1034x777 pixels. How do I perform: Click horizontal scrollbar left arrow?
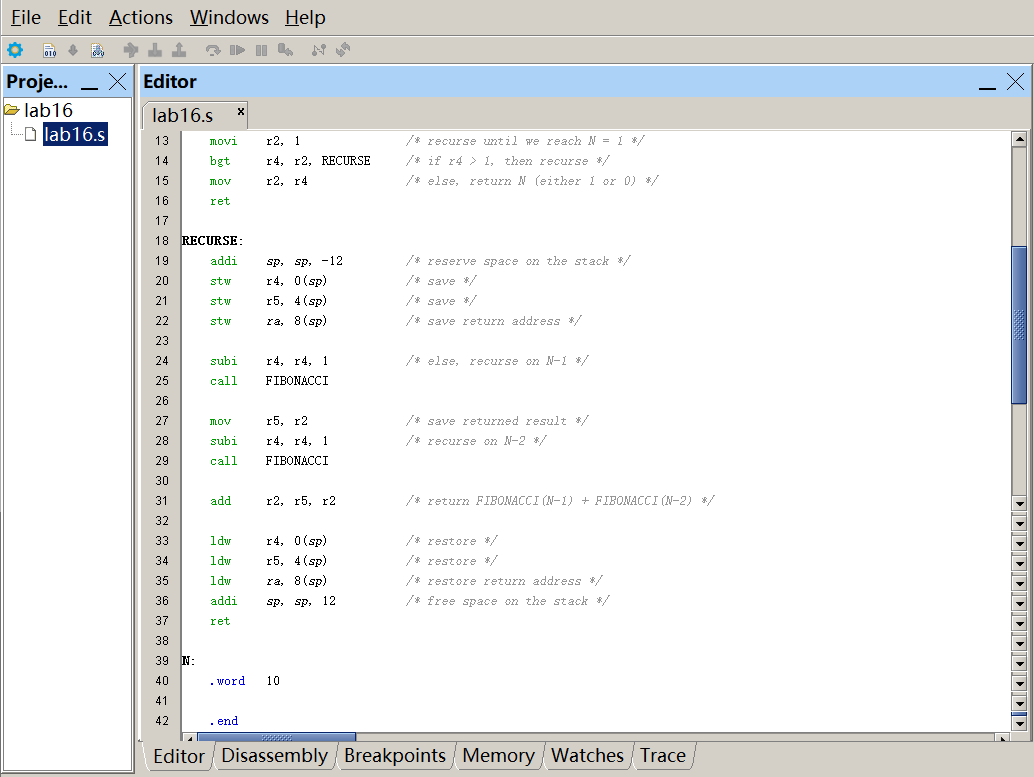point(189,737)
